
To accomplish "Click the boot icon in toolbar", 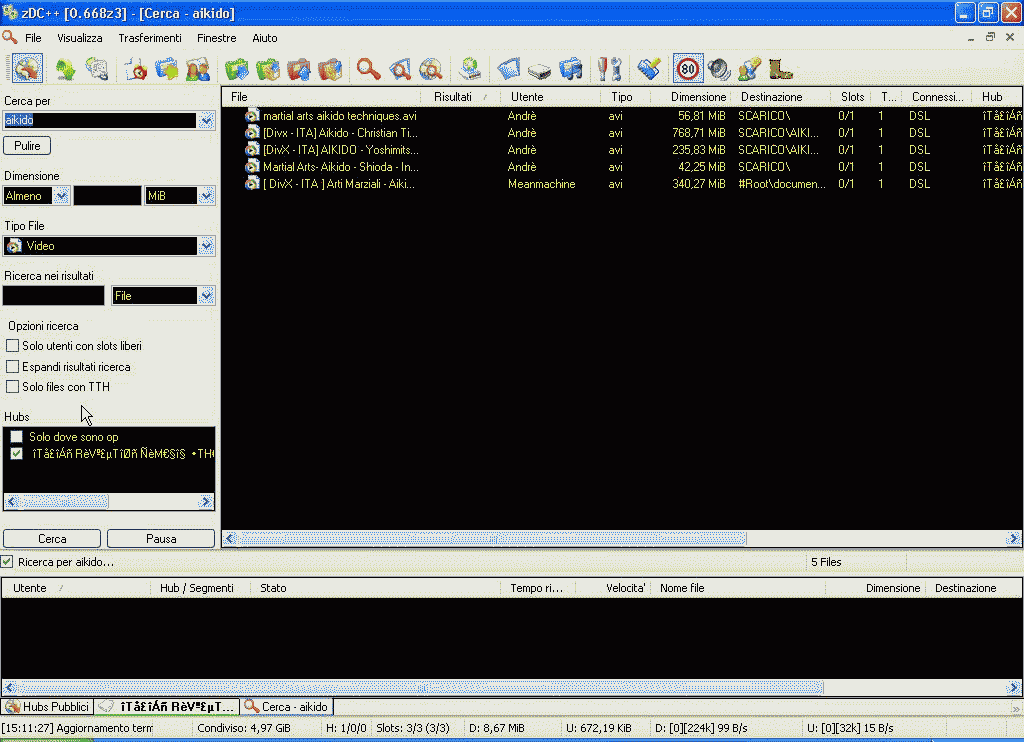I will 781,69.
